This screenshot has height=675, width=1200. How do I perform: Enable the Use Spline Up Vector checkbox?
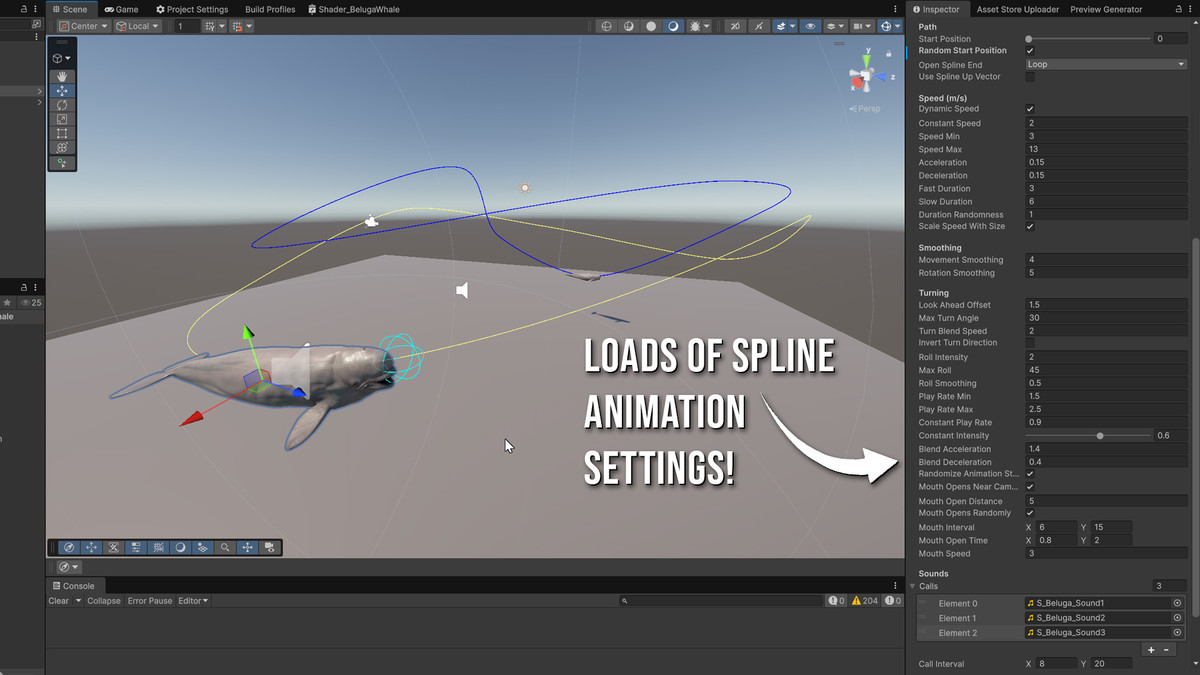1030,77
